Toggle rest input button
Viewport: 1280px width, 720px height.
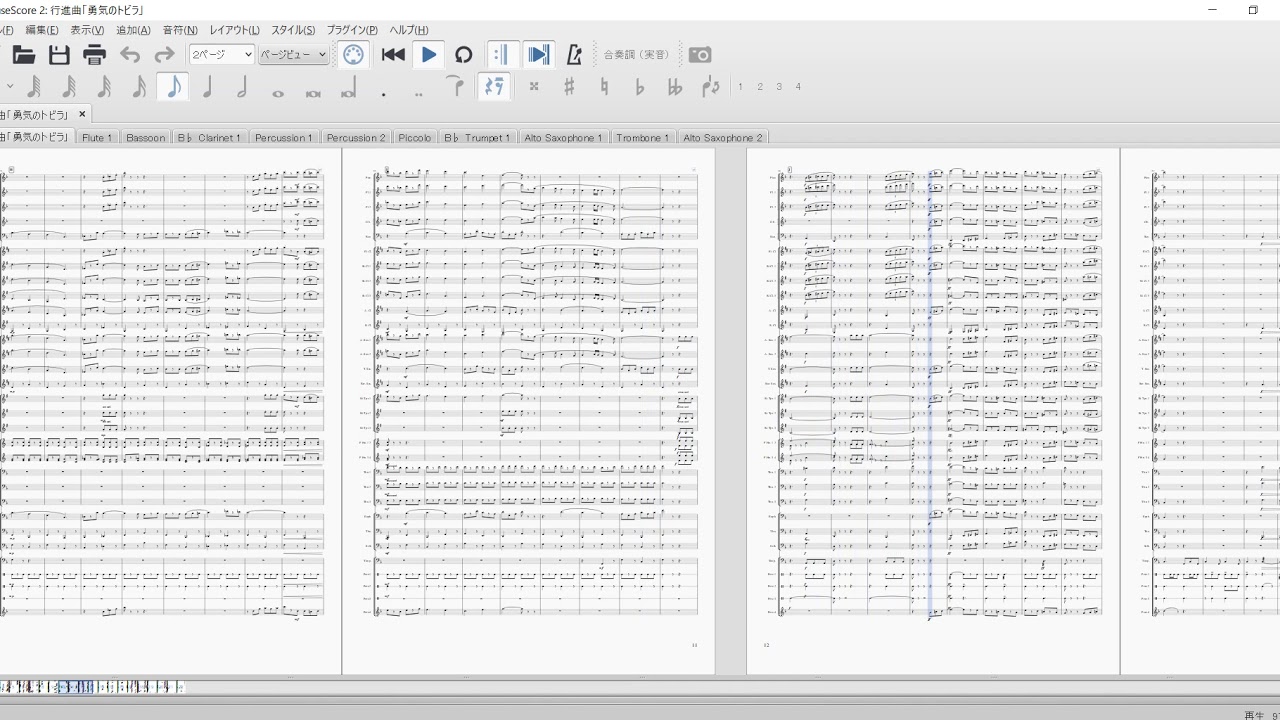tap(494, 87)
